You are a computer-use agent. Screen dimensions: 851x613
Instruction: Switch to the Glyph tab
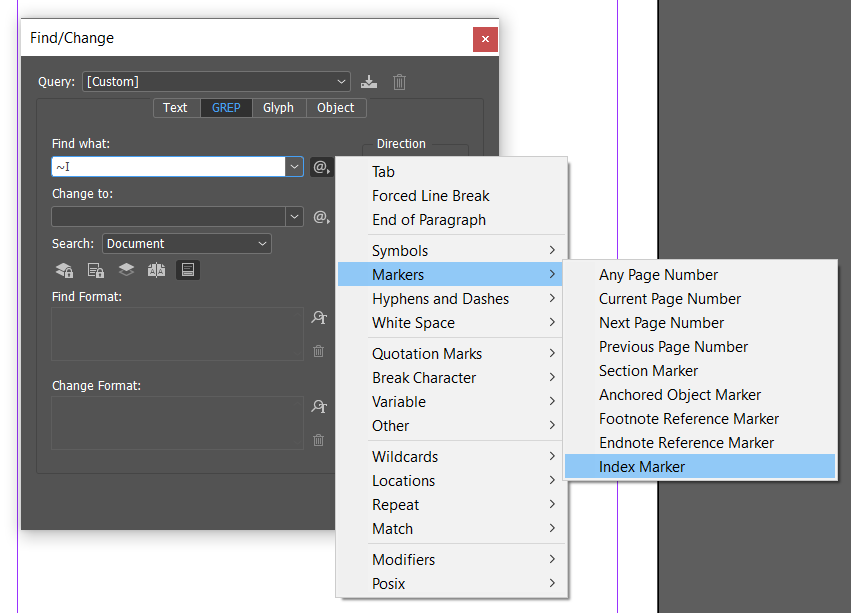click(x=278, y=108)
